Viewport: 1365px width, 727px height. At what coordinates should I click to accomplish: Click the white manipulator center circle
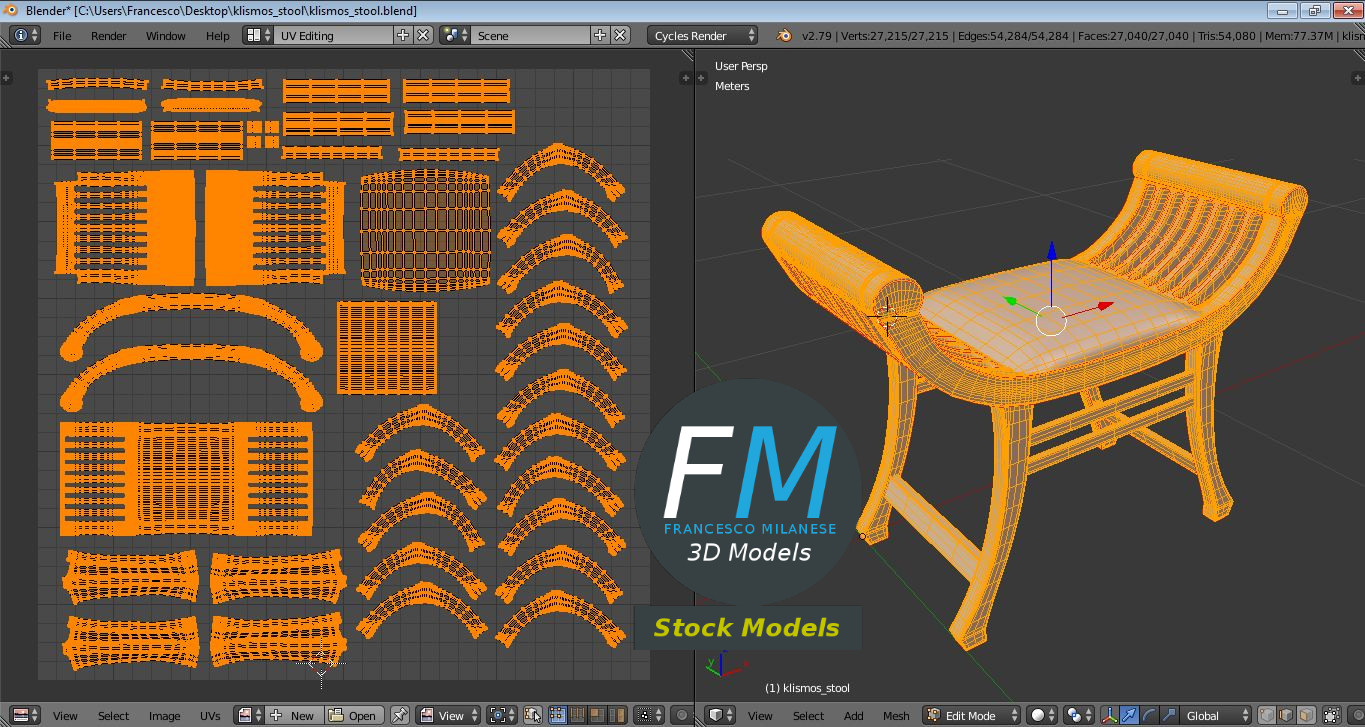(1051, 320)
